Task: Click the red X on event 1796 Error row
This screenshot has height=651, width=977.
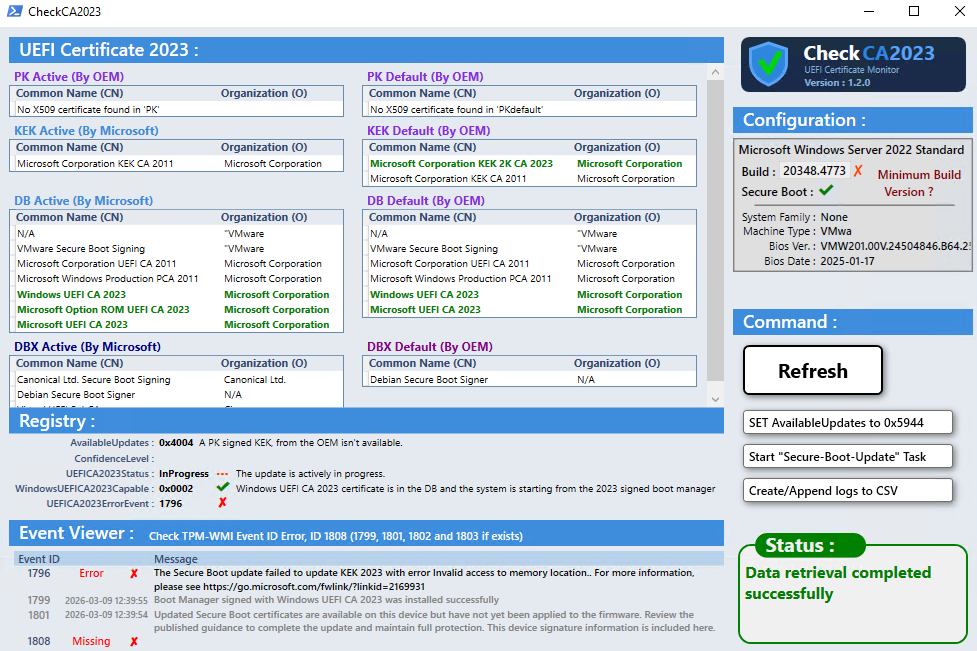Action: [134, 573]
